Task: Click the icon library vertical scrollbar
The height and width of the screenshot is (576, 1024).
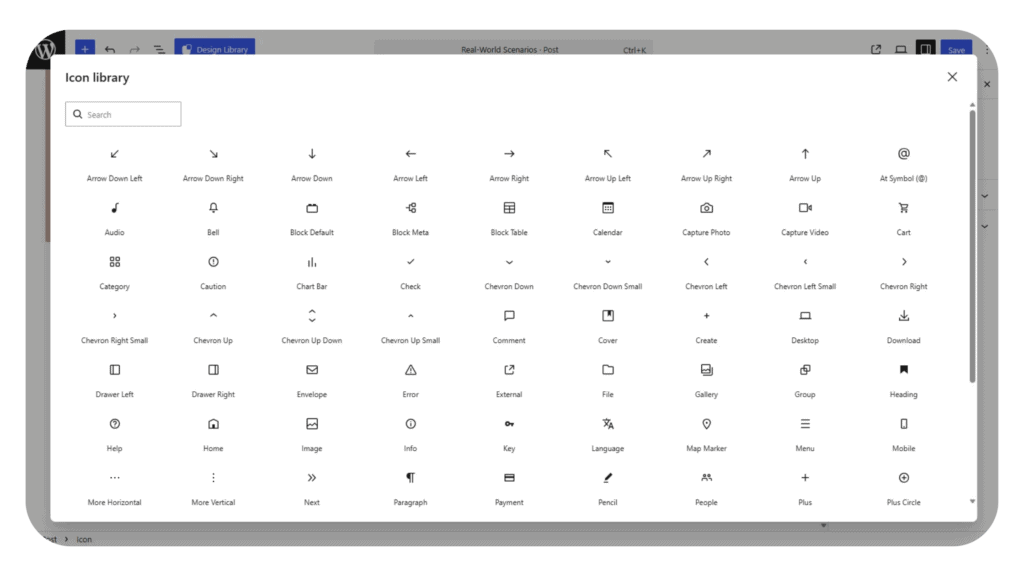Action: [972, 246]
